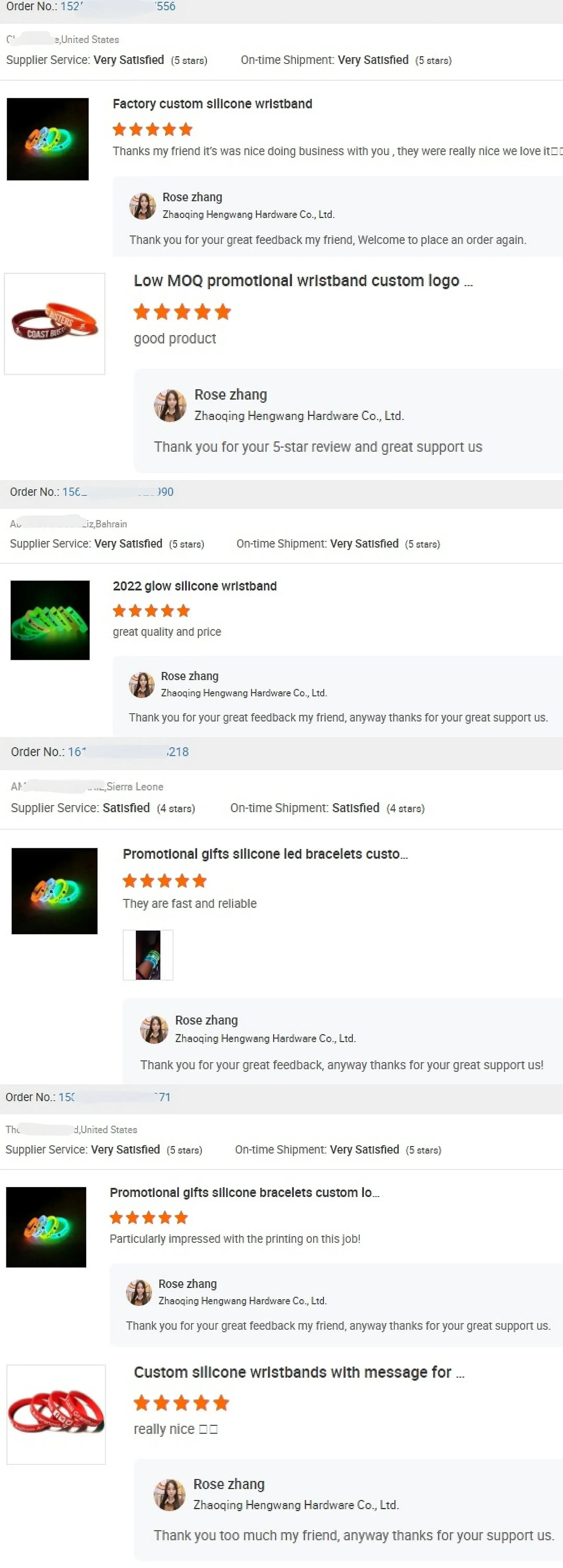563x1568 pixels.
Task: Open '2022 glow silicone wristband' product title
Action: [x=195, y=586]
